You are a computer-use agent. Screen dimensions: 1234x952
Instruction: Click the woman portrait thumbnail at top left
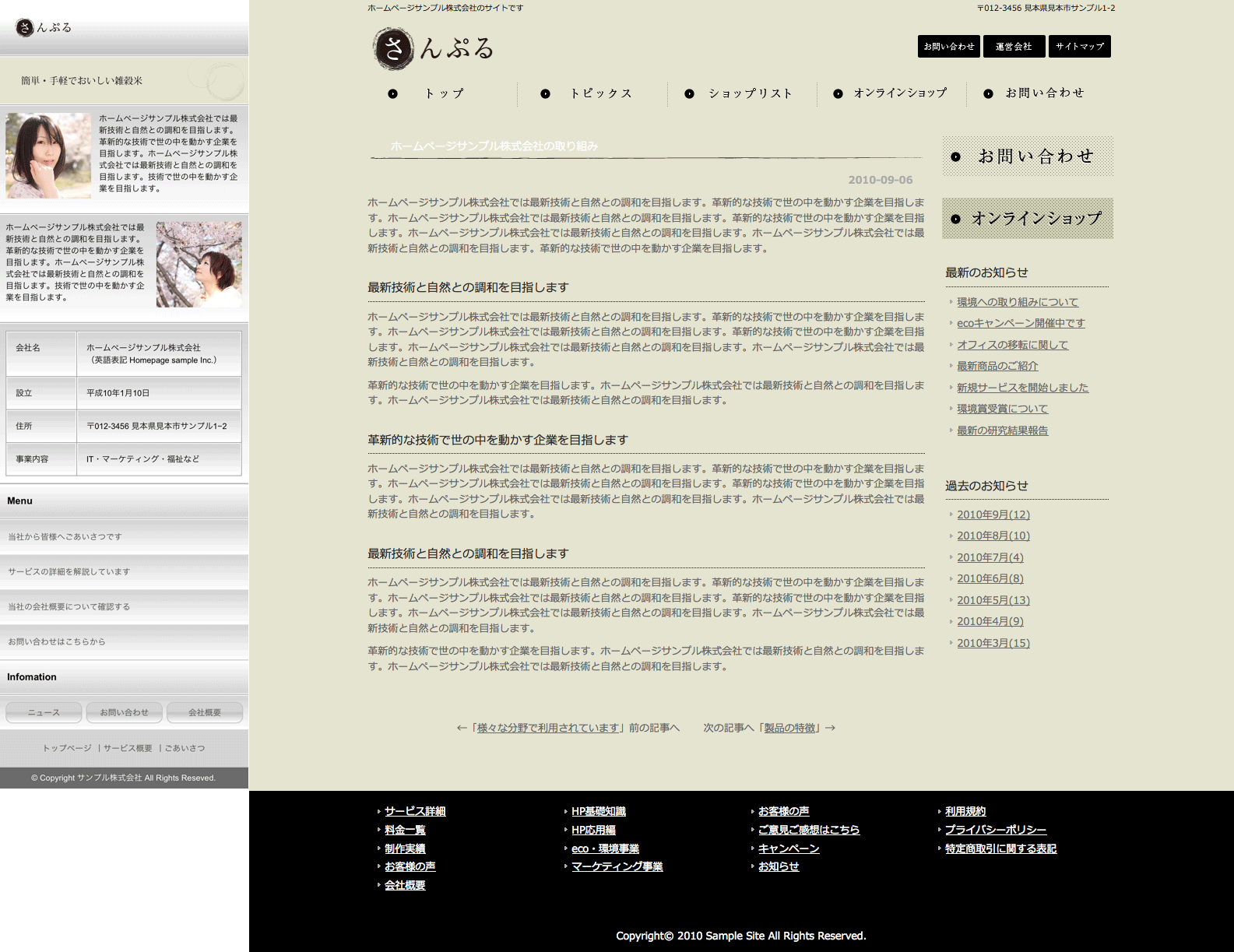48,156
